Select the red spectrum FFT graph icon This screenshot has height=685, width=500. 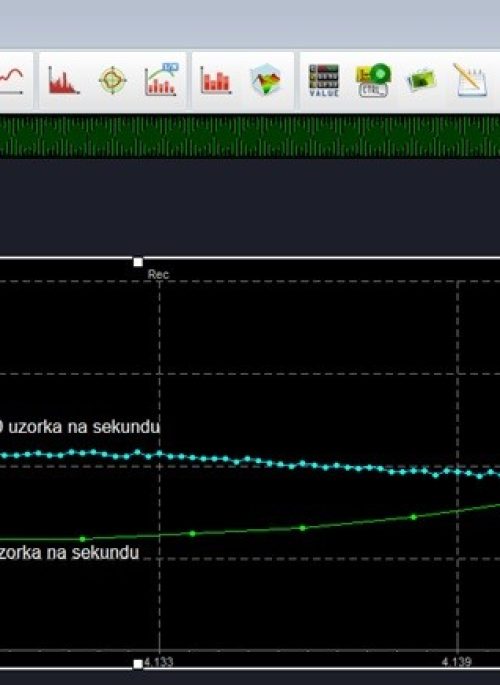point(63,81)
